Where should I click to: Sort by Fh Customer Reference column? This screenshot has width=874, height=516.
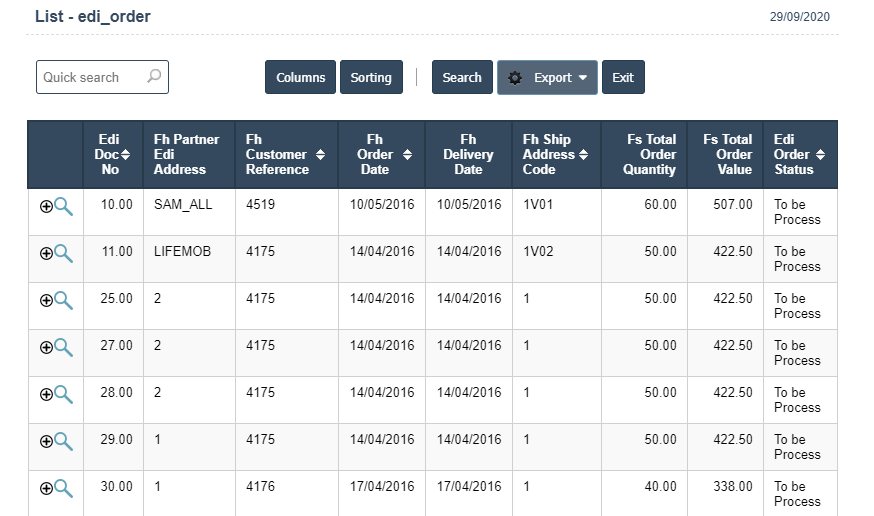tap(320, 155)
